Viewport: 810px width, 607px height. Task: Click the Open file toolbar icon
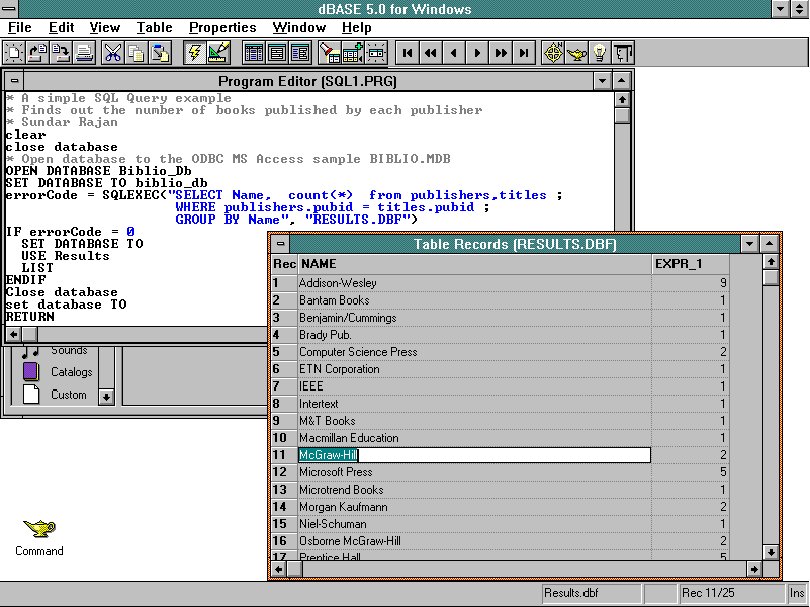[x=37, y=53]
